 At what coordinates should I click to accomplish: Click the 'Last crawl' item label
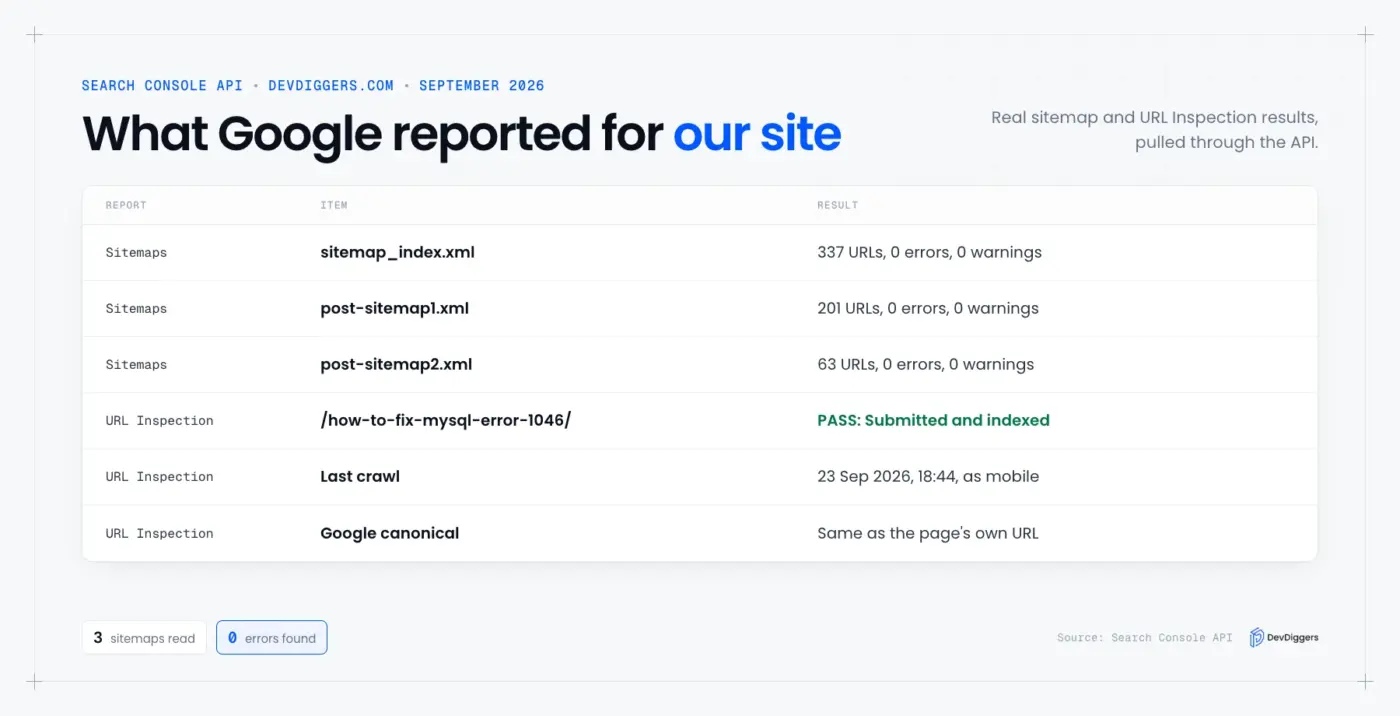point(360,476)
